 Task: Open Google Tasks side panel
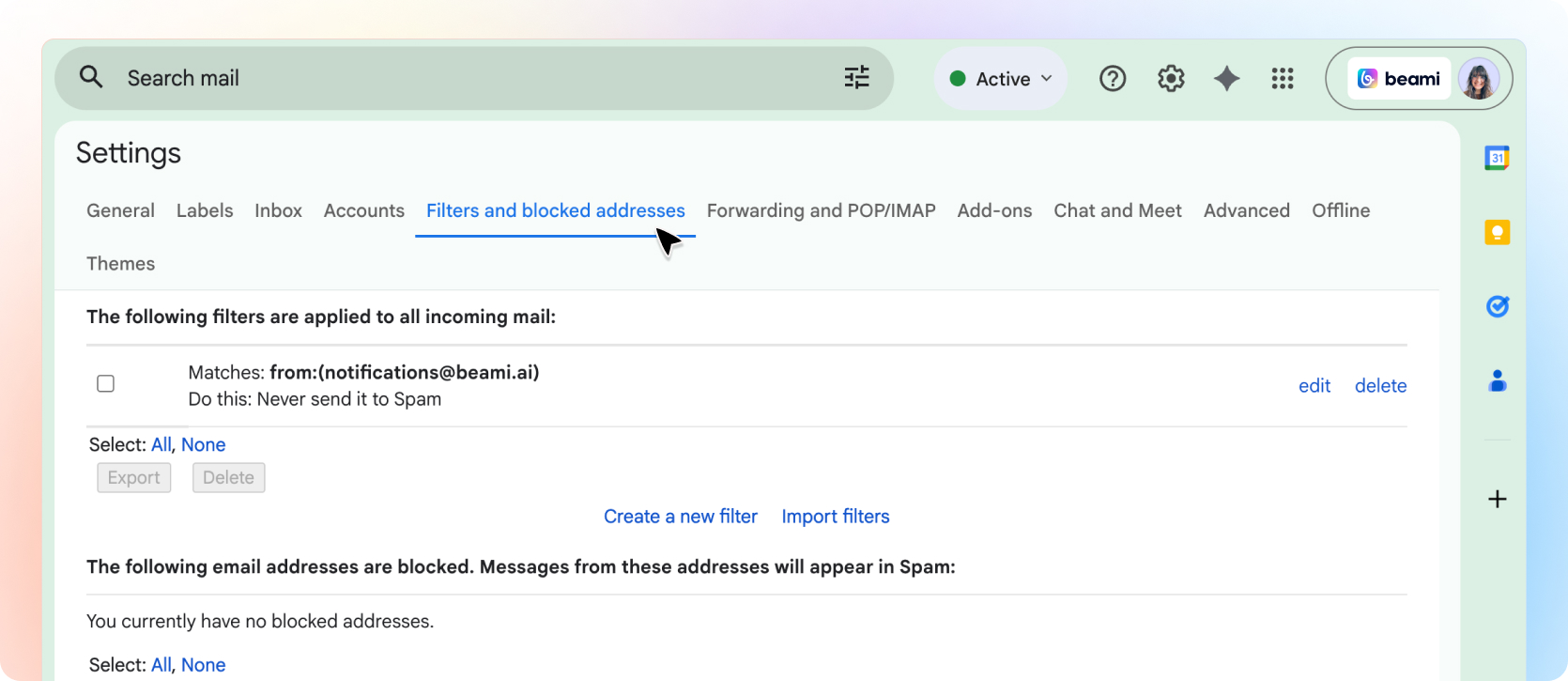(1497, 306)
